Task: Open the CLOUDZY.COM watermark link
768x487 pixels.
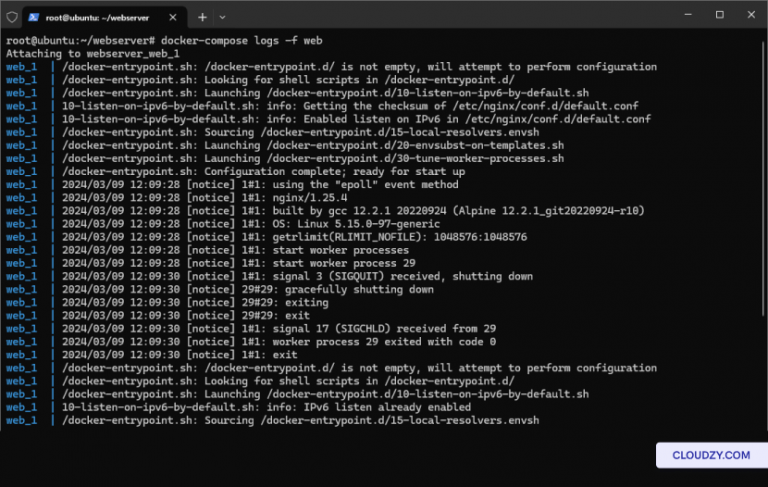Action: [711, 455]
